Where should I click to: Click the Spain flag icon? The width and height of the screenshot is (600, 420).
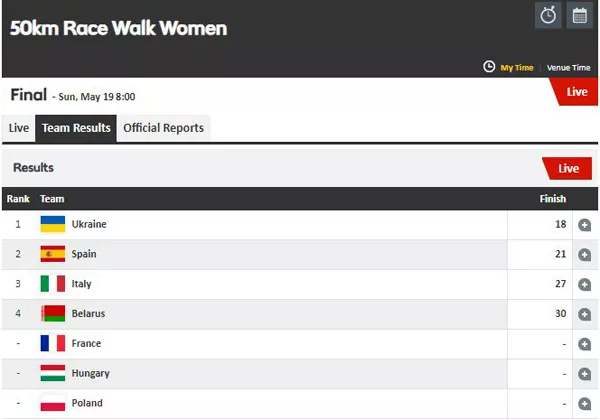click(x=53, y=254)
